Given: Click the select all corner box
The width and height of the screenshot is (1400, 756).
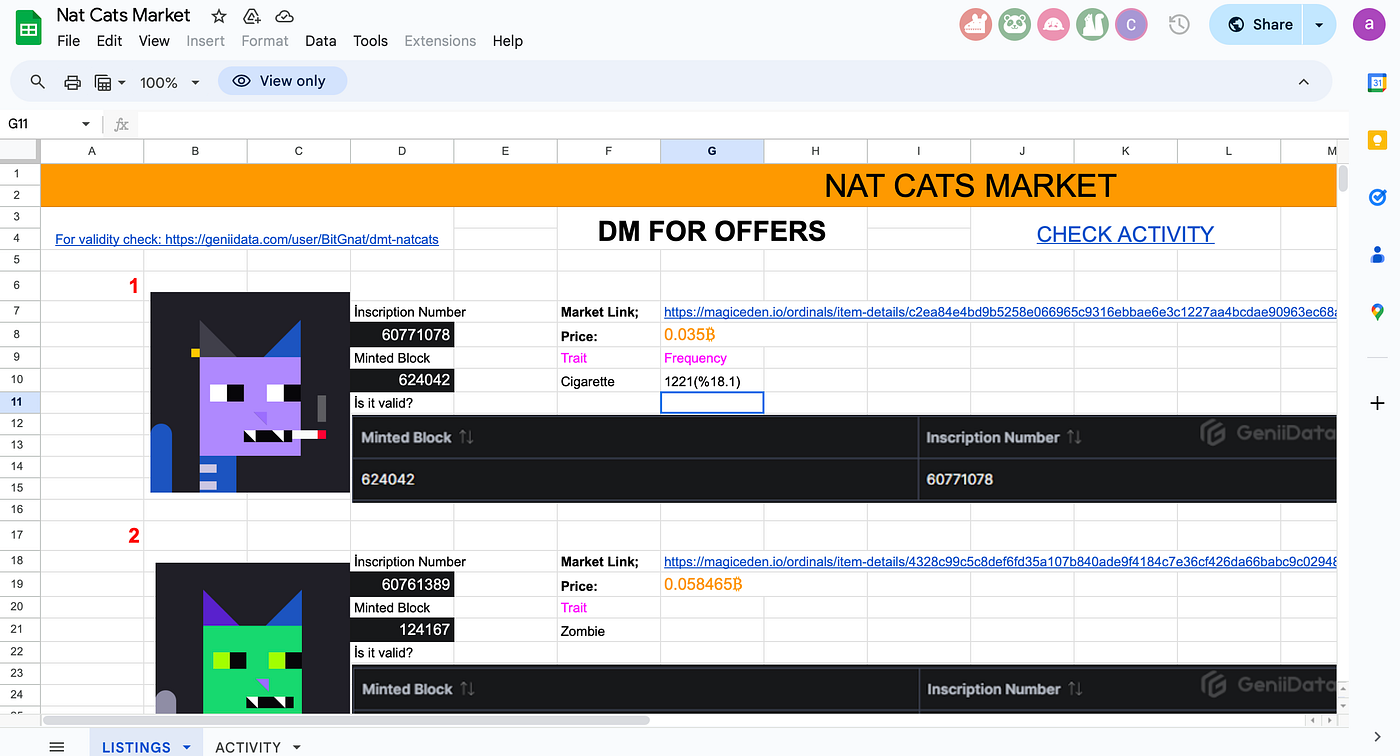Looking at the screenshot, I should click(20, 151).
